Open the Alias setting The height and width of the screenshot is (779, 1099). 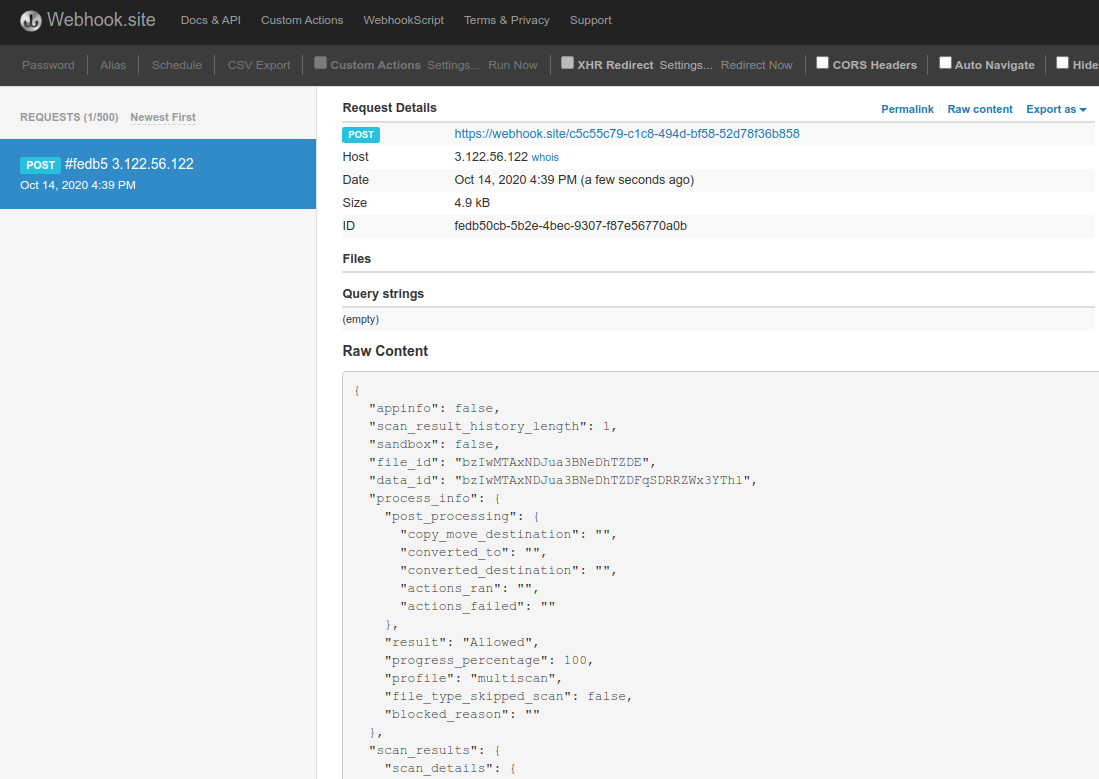click(113, 65)
